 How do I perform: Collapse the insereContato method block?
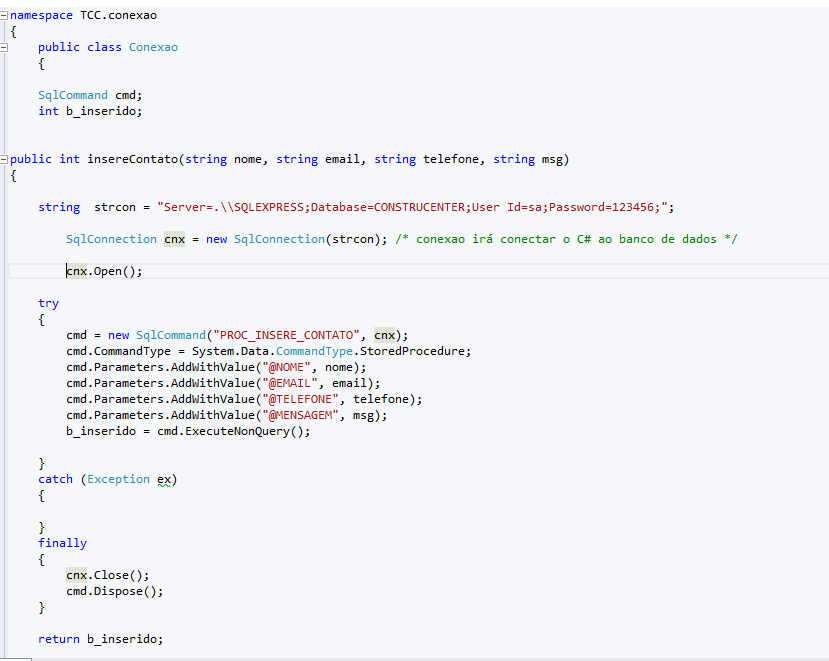tap(4, 159)
